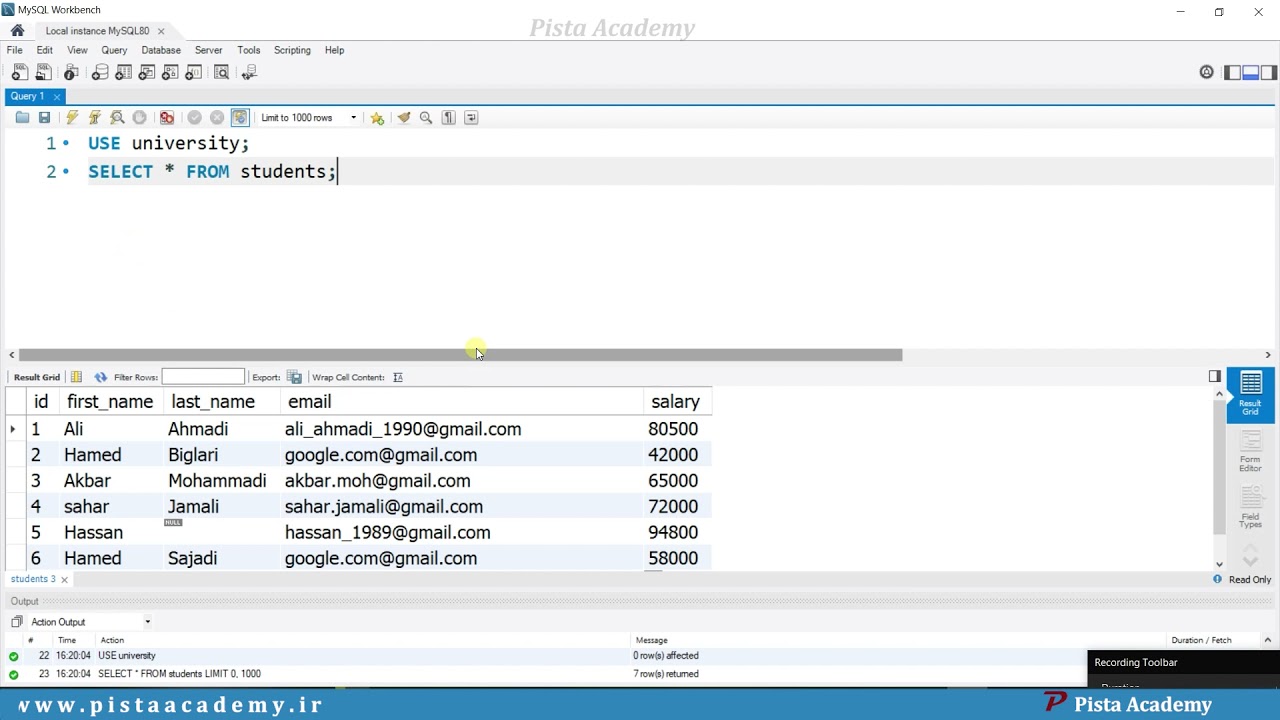Click the editor horizontal scrollbar

[460, 355]
